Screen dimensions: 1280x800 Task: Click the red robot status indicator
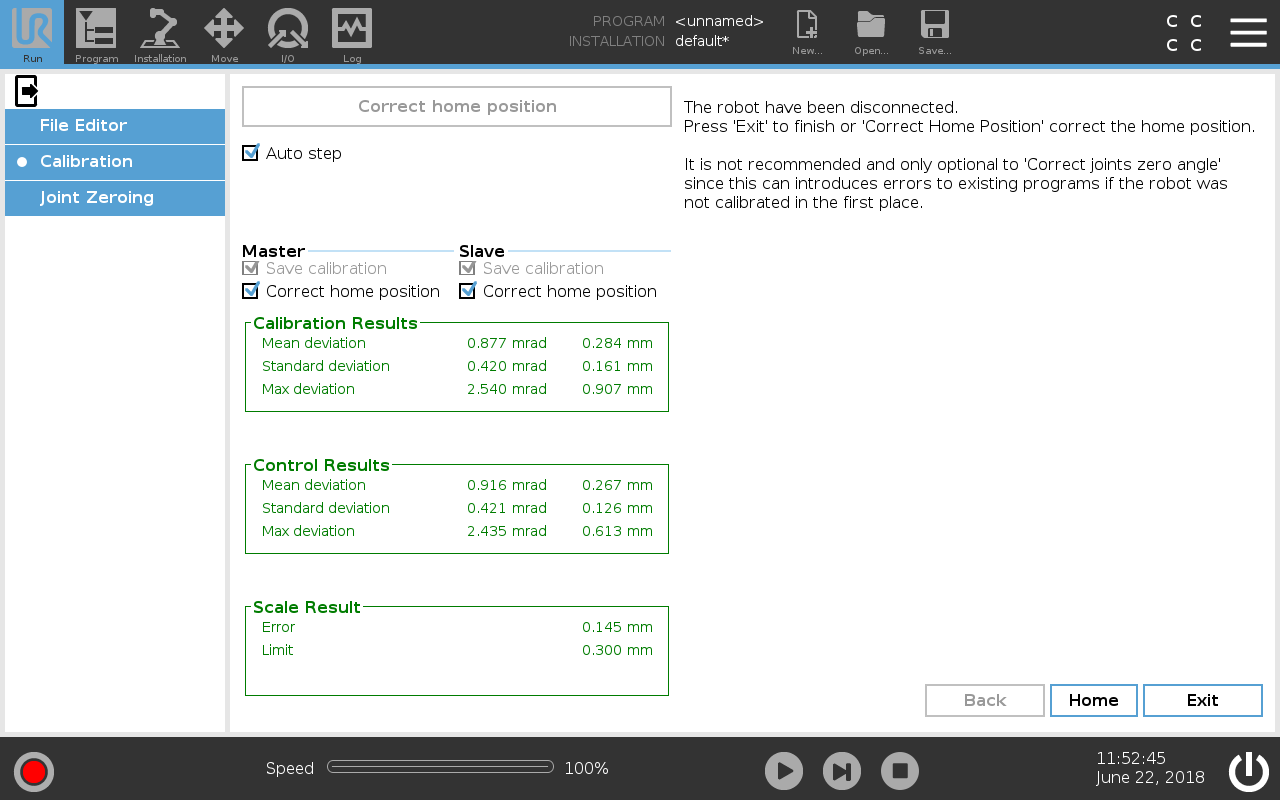click(x=34, y=771)
